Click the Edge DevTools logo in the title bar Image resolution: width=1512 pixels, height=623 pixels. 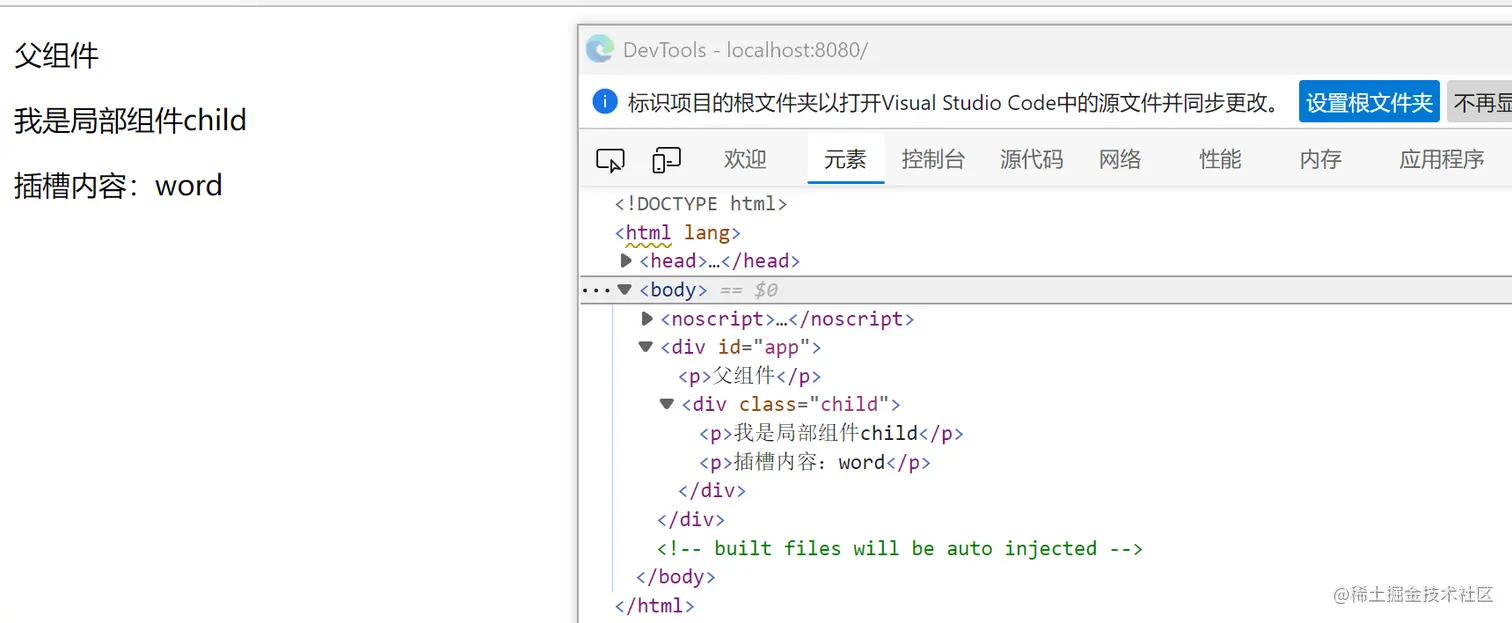click(599, 49)
